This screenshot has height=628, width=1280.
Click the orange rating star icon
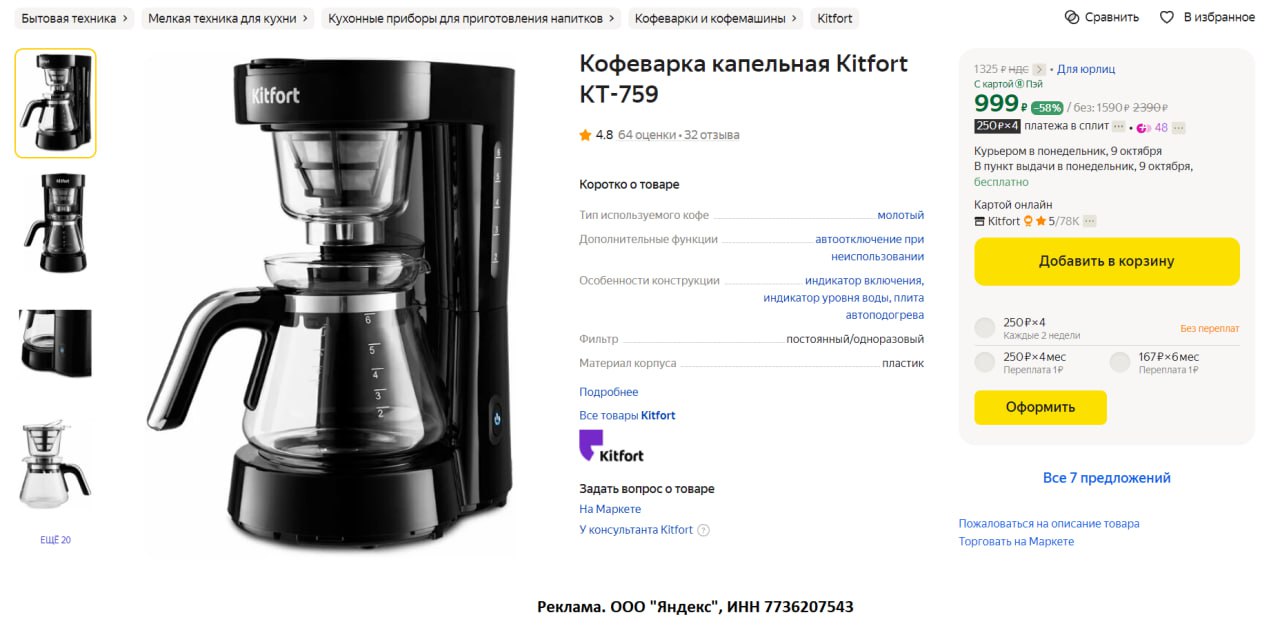(x=585, y=135)
